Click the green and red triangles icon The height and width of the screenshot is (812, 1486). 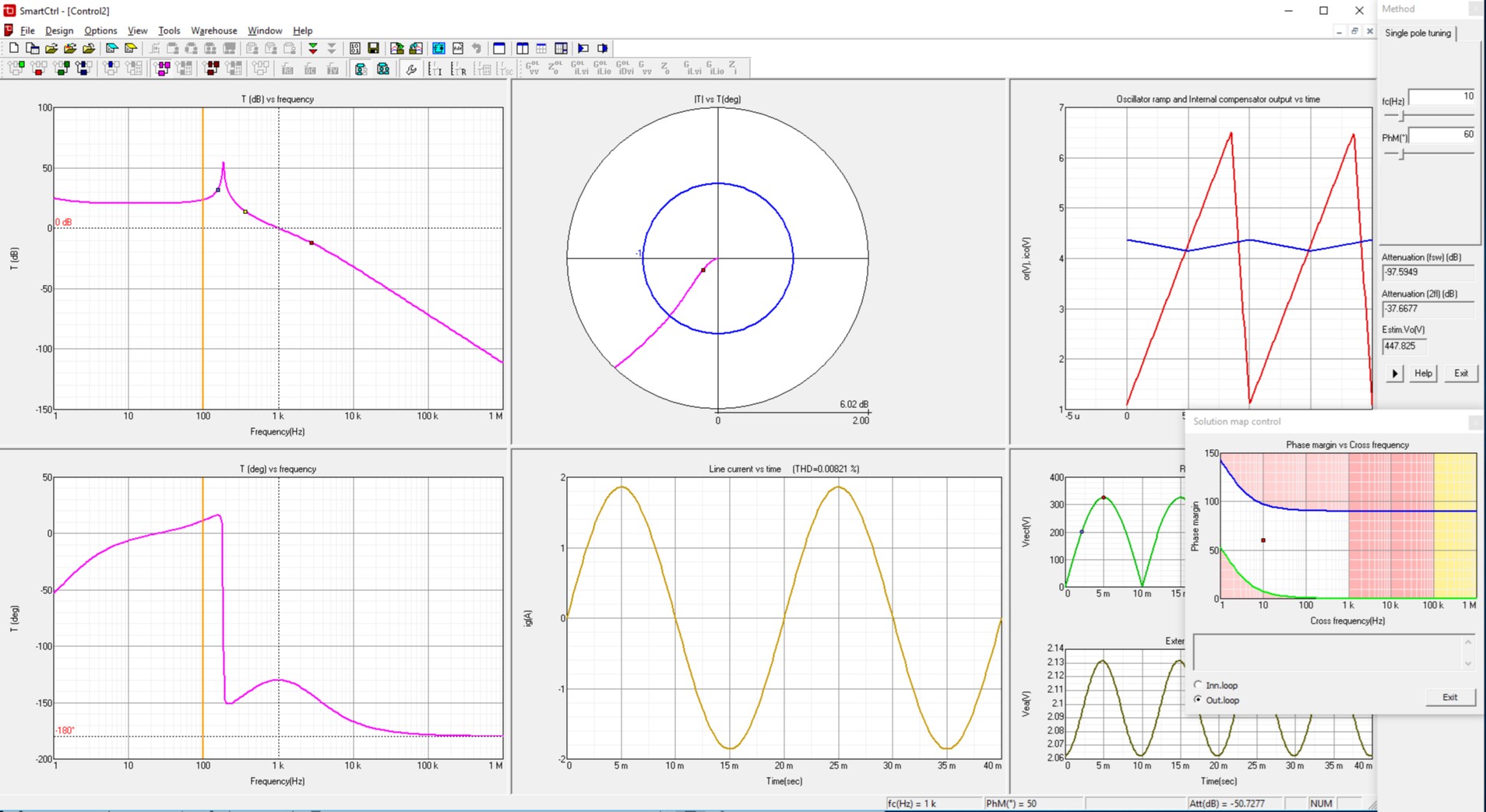(313, 48)
